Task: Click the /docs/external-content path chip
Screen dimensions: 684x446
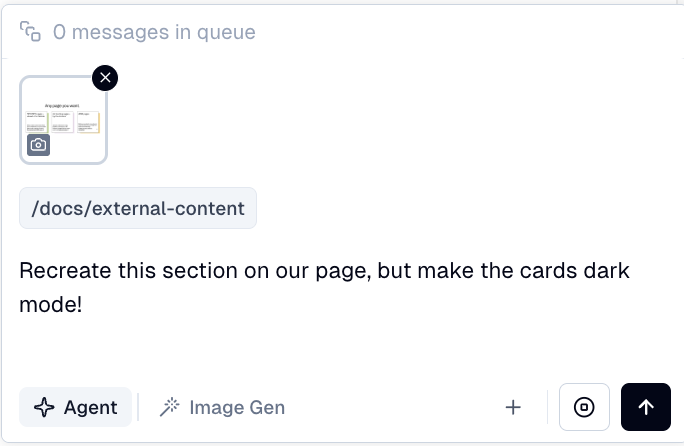Action: coord(138,209)
